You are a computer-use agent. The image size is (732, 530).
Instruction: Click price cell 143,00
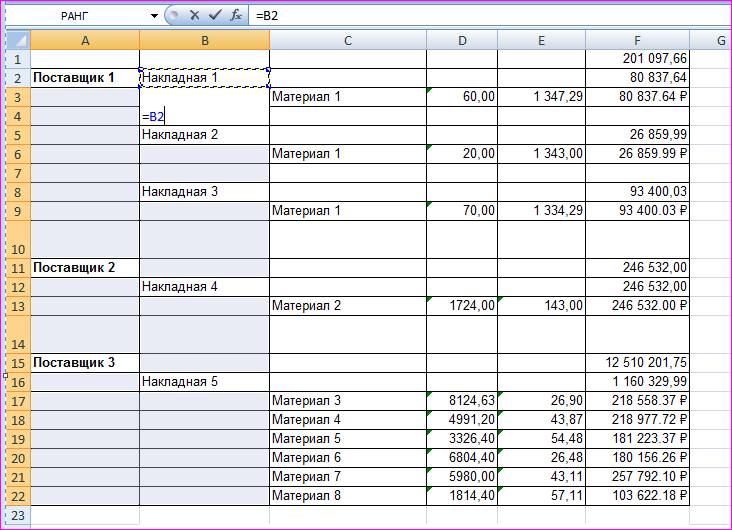tap(542, 306)
